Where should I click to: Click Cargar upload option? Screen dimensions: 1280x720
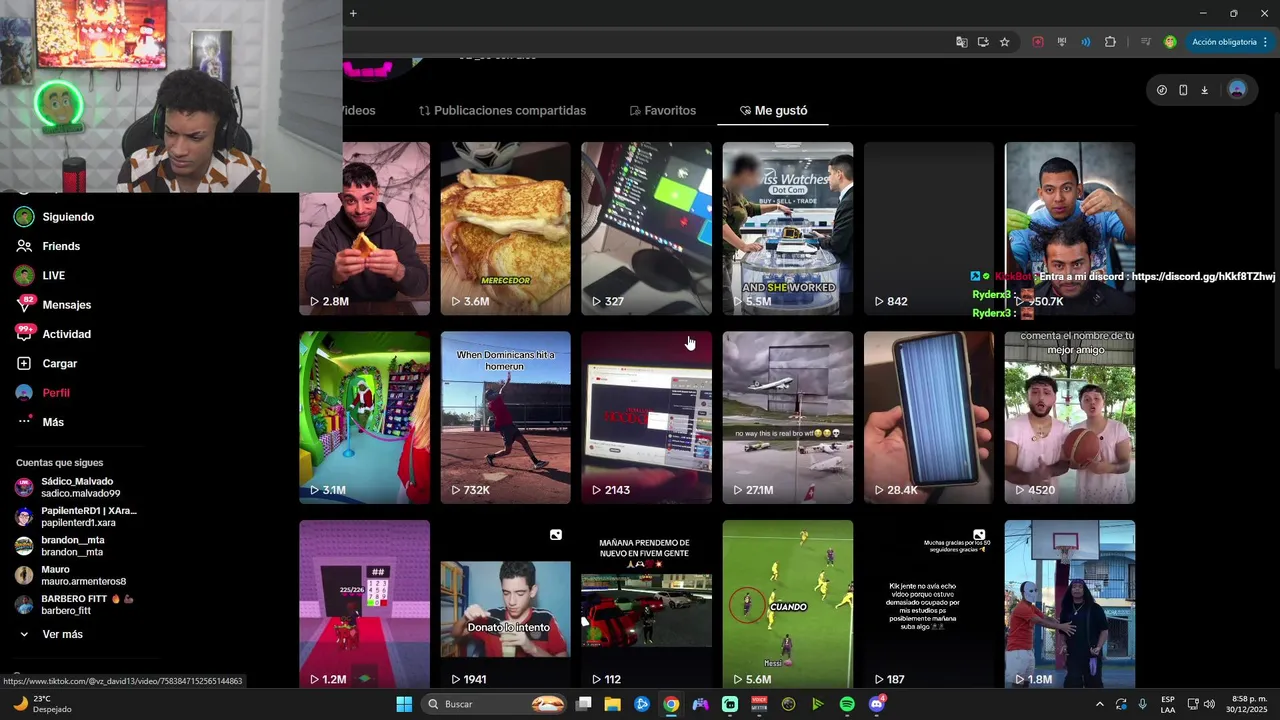point(59,363)
